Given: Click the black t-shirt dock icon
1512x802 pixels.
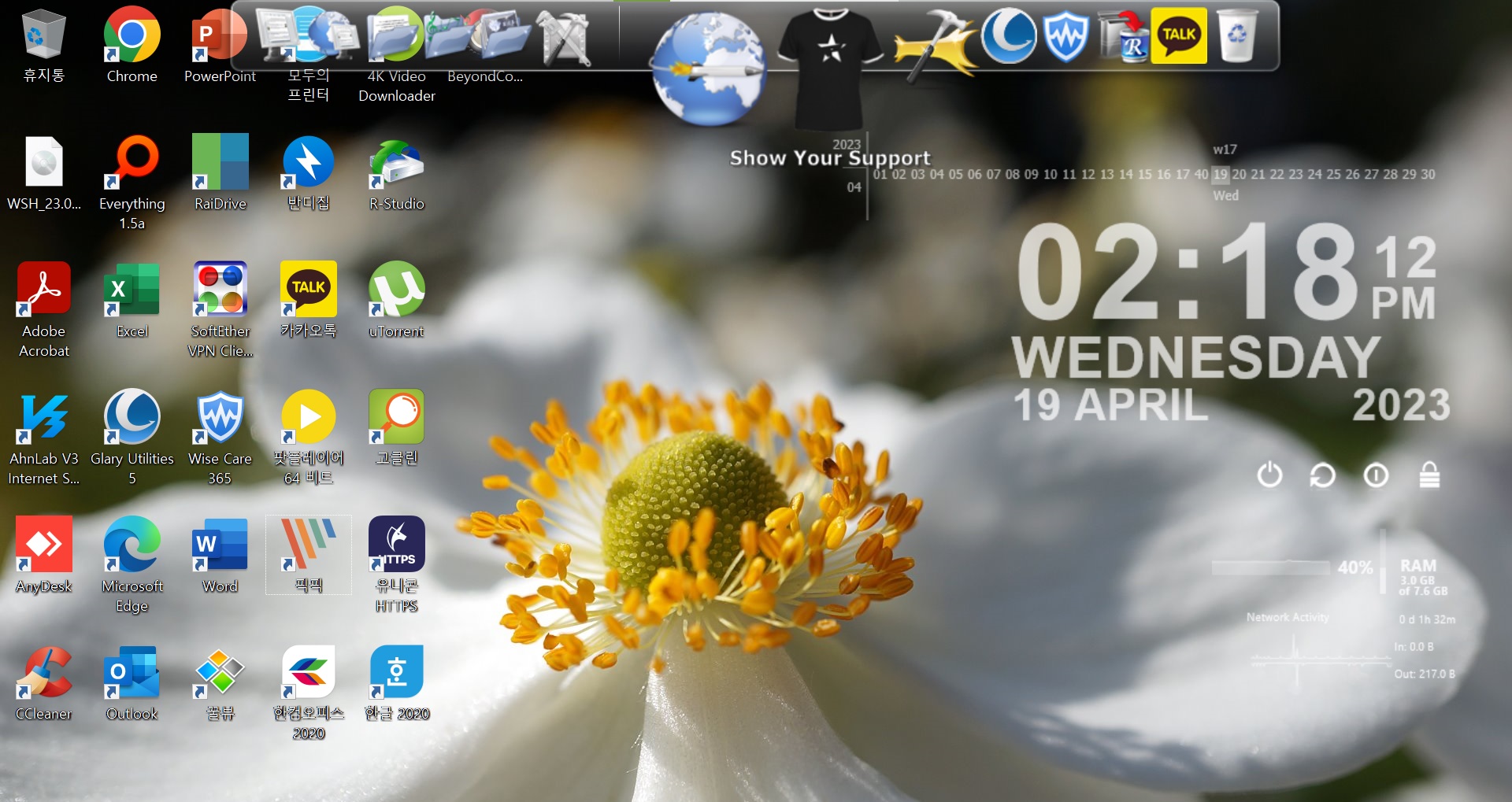Looking at the screenshot, I should [829, 69].
